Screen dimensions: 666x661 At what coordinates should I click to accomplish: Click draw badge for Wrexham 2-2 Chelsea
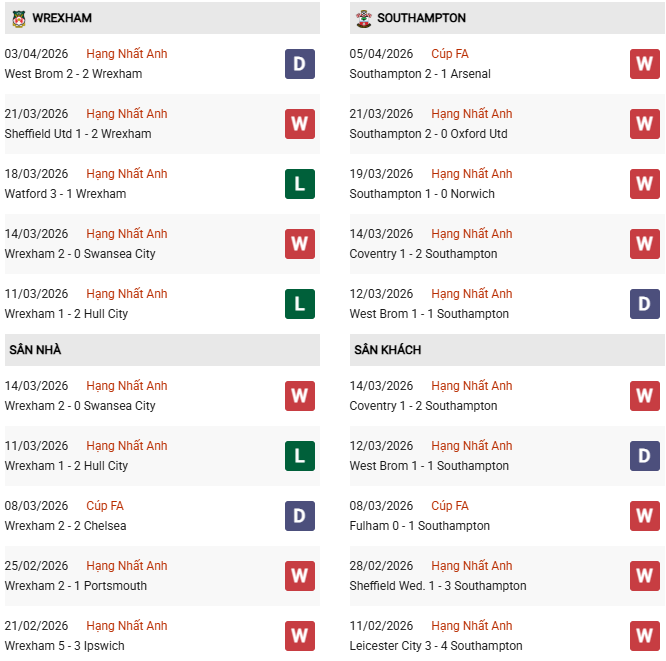click(x=299, y=516)
